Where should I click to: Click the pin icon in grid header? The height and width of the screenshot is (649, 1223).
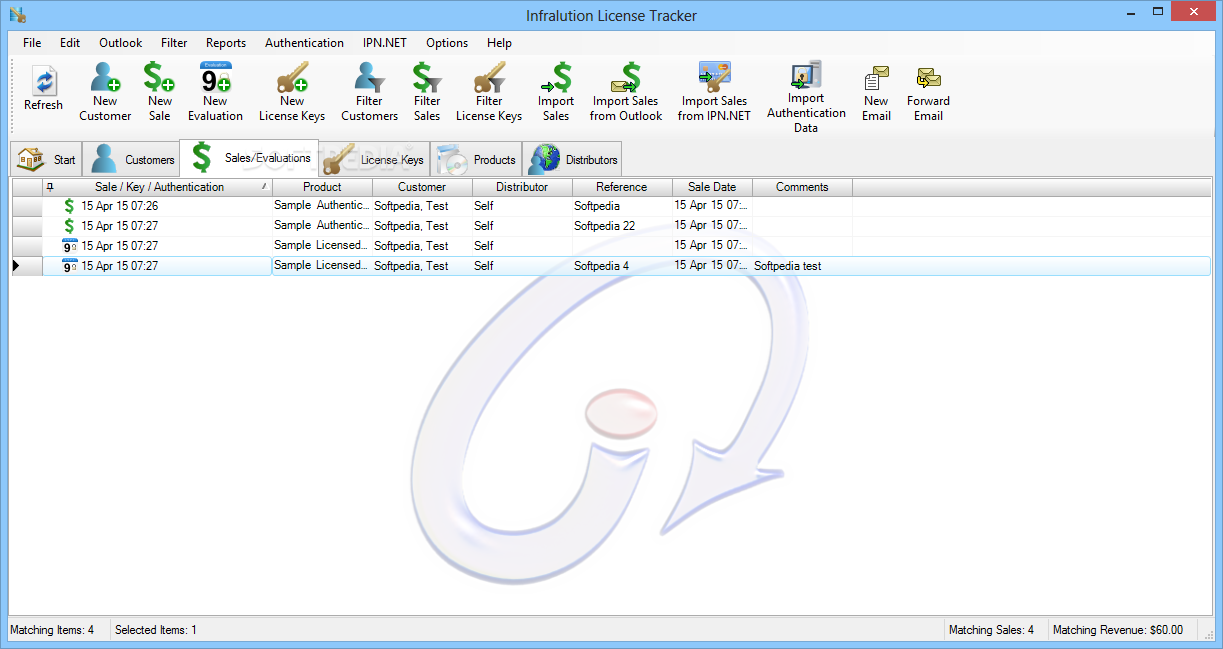coord(50,187)
